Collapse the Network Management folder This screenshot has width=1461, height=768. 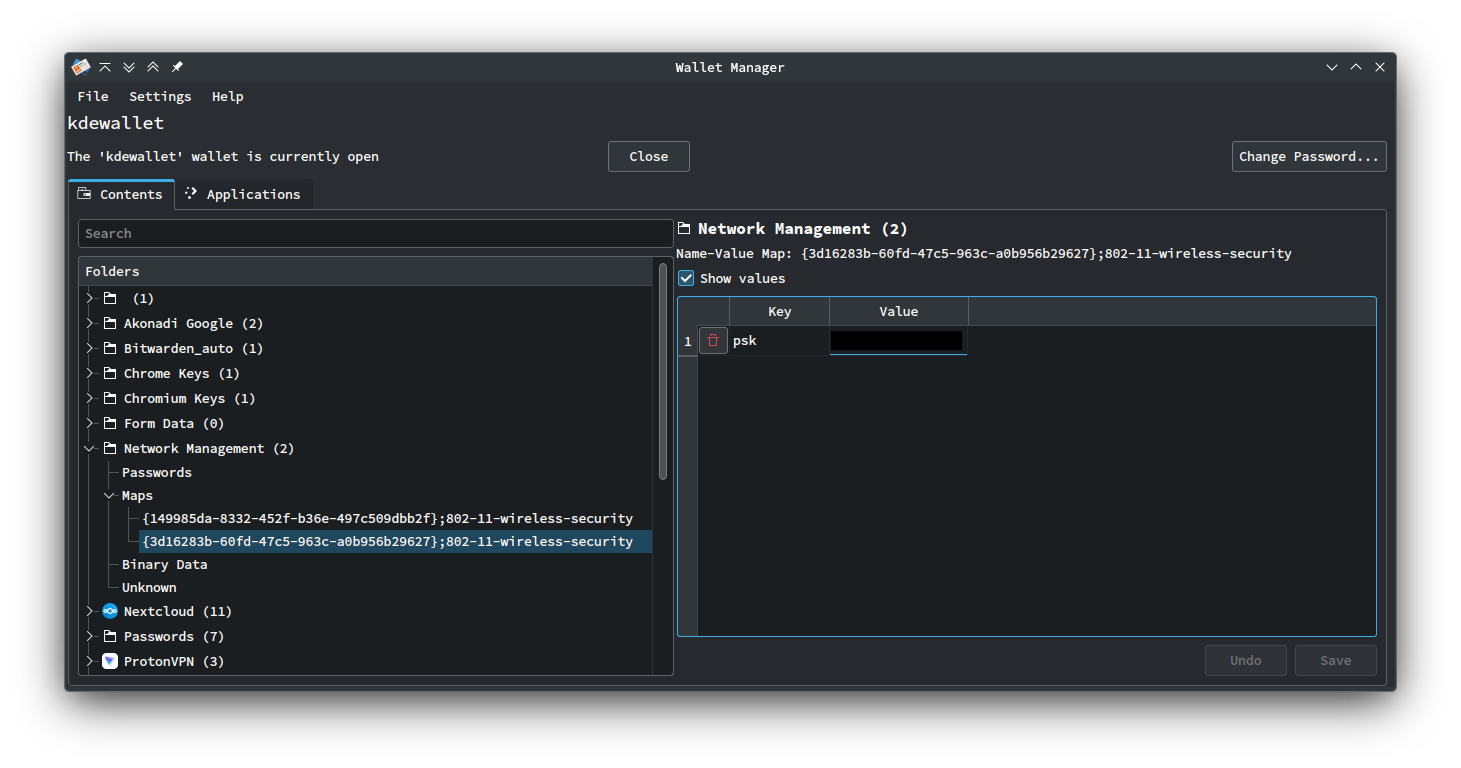tap(90, 448)
